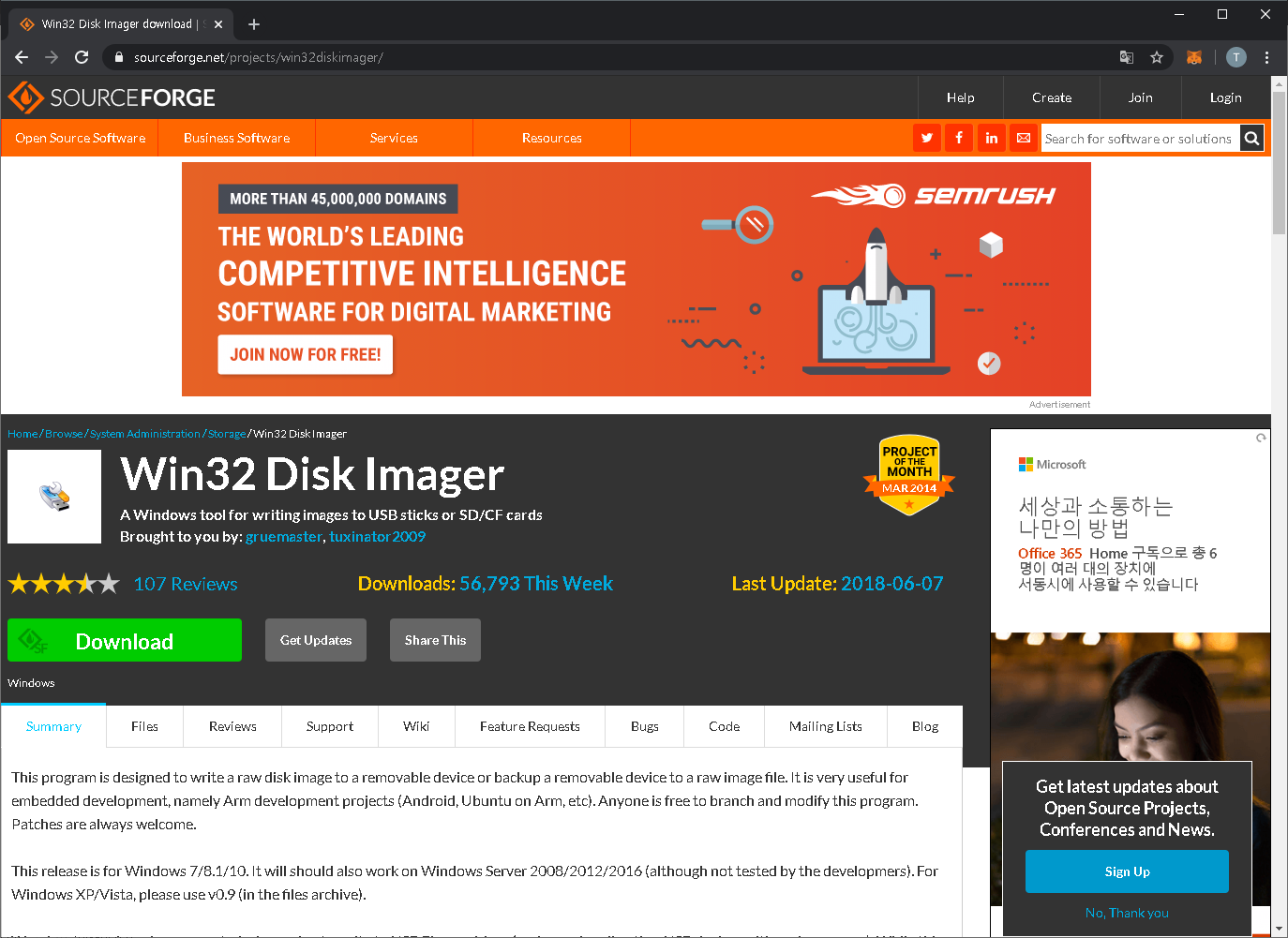Click the Storage breadcrumb link
Image resolution: width=1288 pixels, height=938 pixels.
227,434
